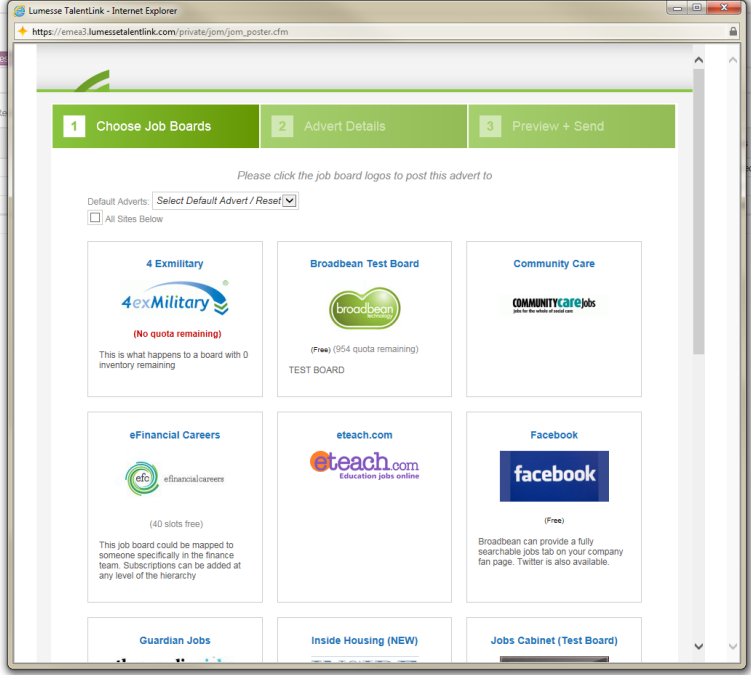Click the inner scrollbar up arrow

[699, 60]
